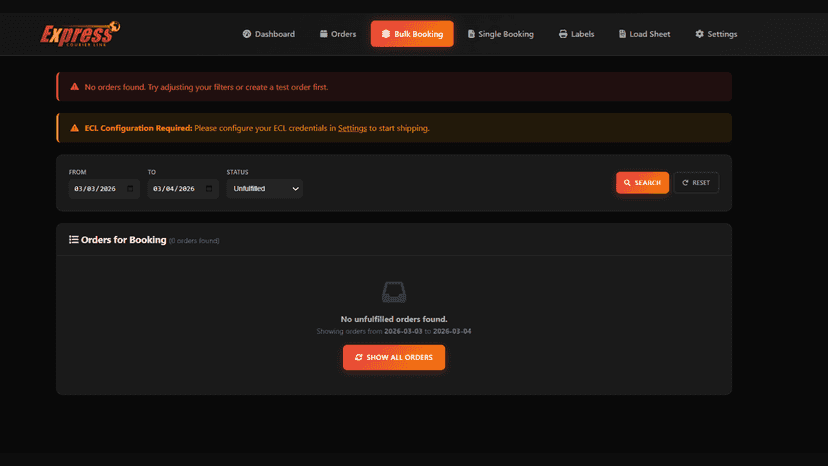
Task: Open the Load Sheet tab
Action: 644,34
